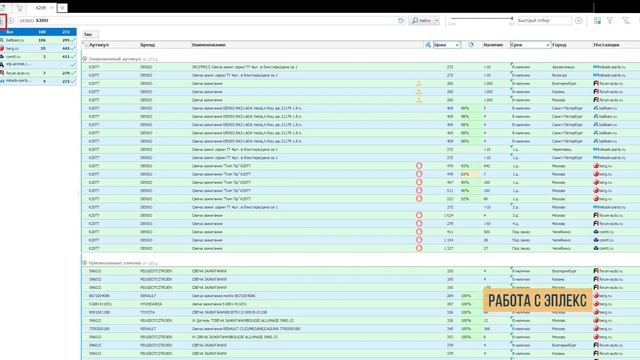Image resolution: width=640 pixels, height=360 pixels.
Task: Select the TOYOTA brand cell
Action: click(x=147, y=312)
